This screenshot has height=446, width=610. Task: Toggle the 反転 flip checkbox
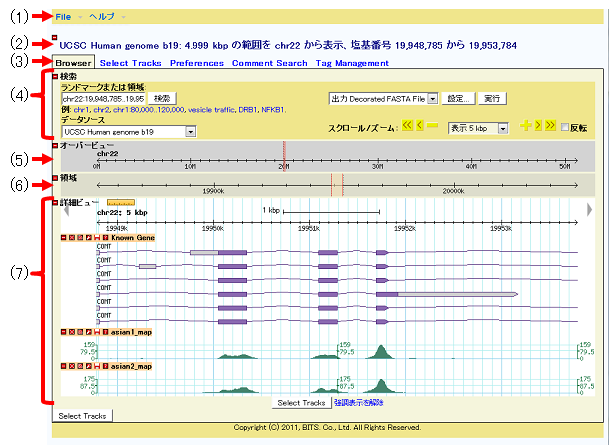click(564, 127)
